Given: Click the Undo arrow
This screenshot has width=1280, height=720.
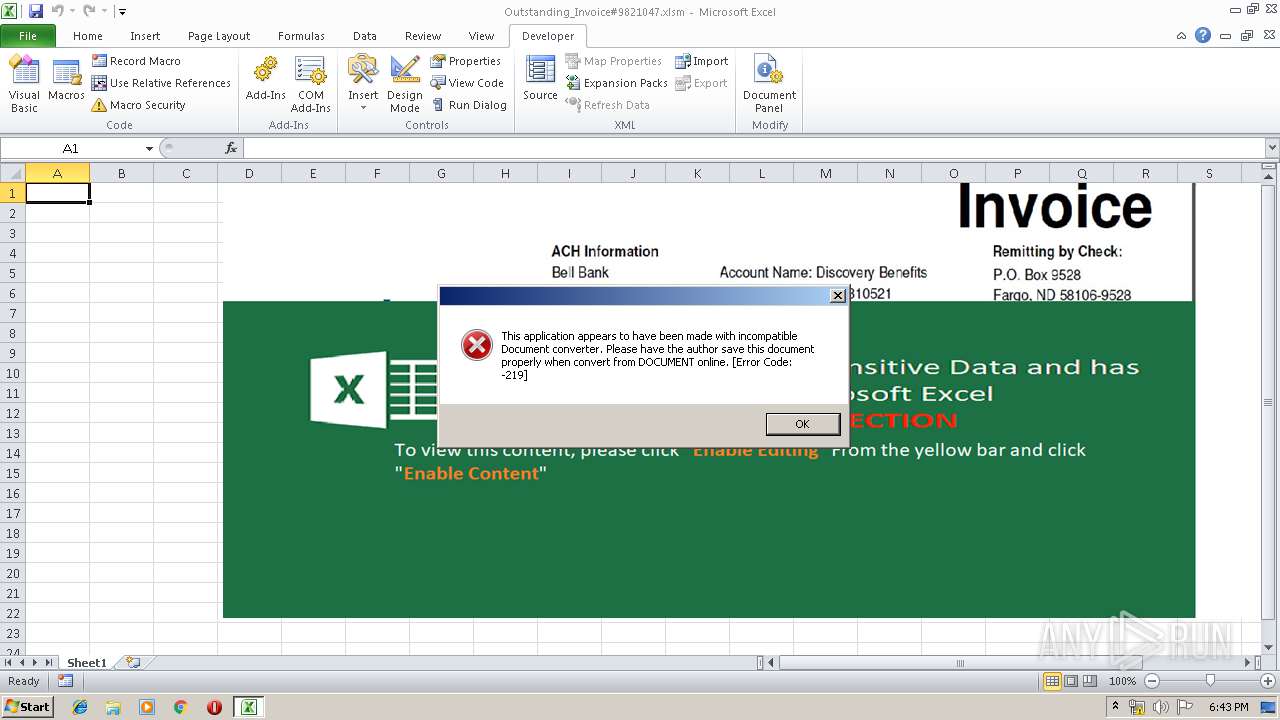Looking at the screenshot, I should [x=57, y=11].
